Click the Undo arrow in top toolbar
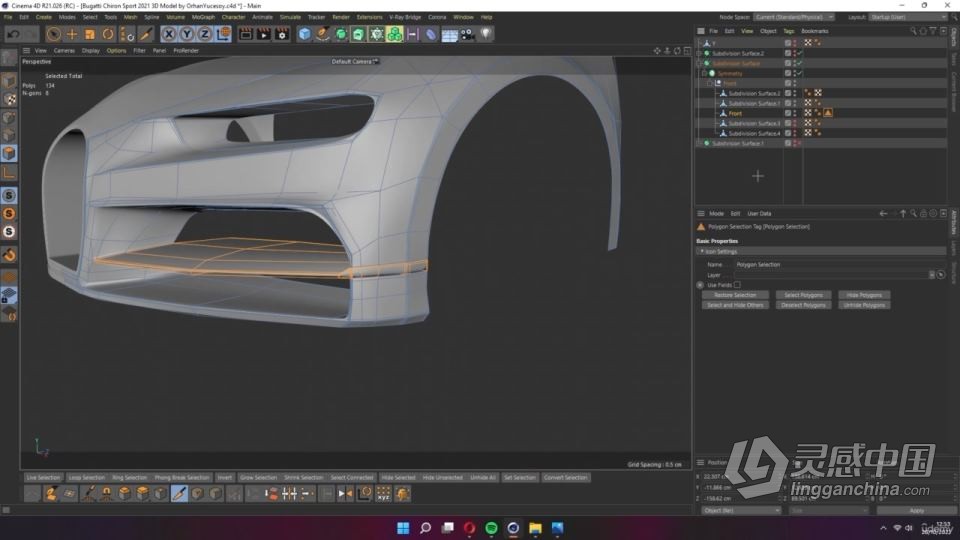Image resolution: width=960 pixels, height=540 pixels. (x=13, y=34)
